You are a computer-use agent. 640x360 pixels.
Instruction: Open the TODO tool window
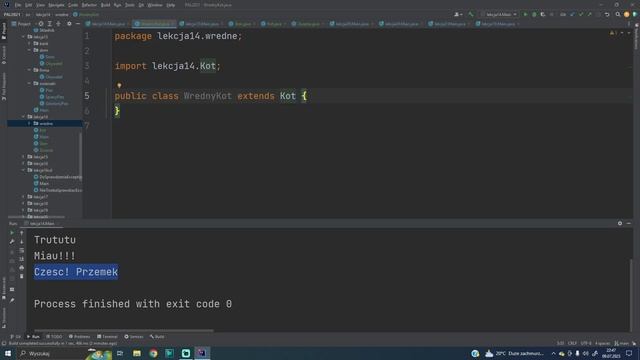click(x=54, y=336)
